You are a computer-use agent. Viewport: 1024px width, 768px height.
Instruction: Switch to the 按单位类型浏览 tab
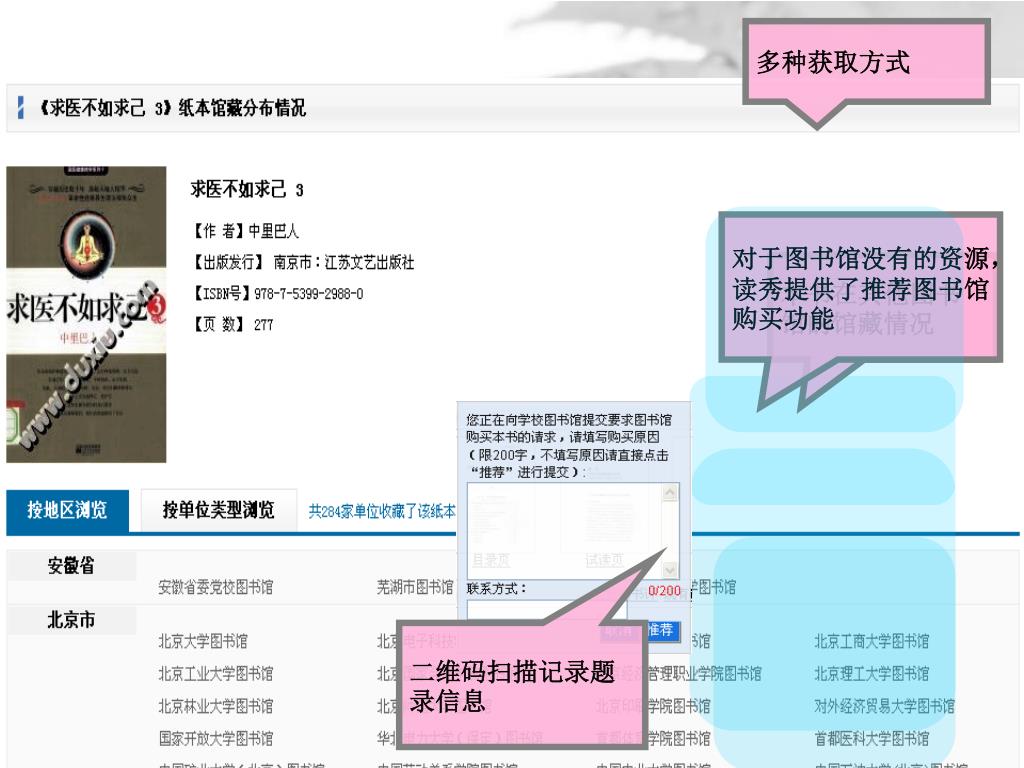(x=218, y=510)
